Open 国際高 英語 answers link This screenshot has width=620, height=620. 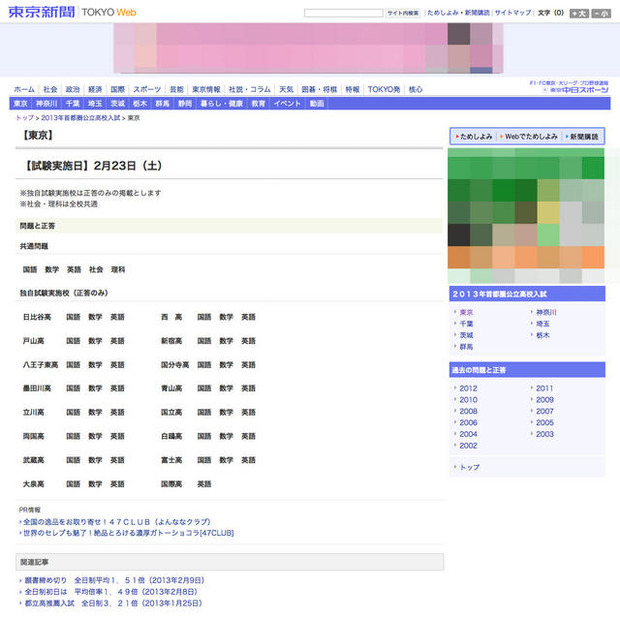click(204, 484)
